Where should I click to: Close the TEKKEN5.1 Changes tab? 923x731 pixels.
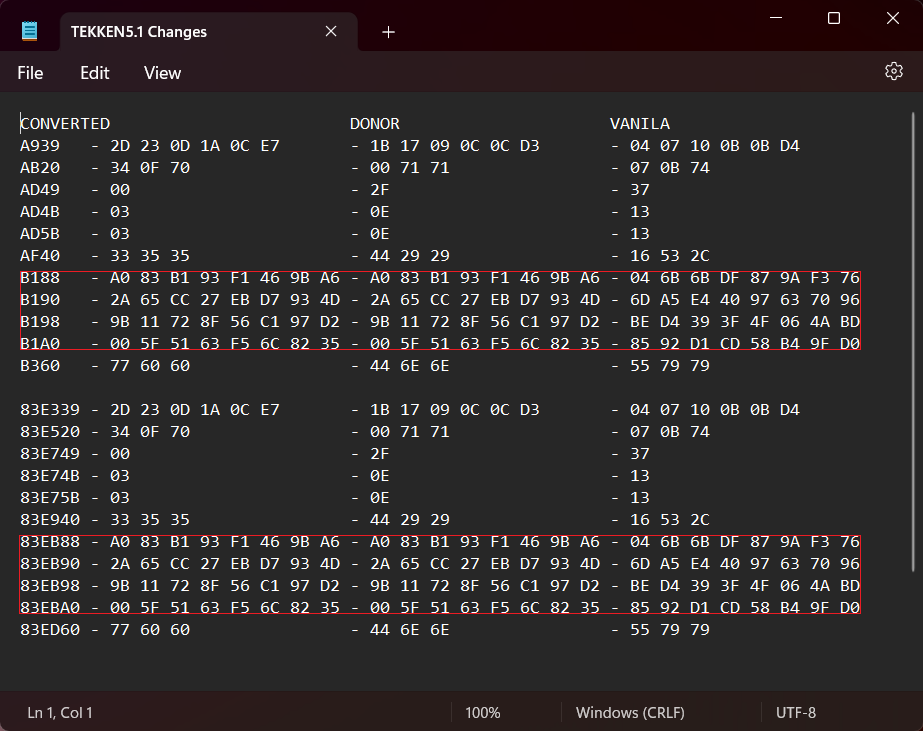click(331, 31)
